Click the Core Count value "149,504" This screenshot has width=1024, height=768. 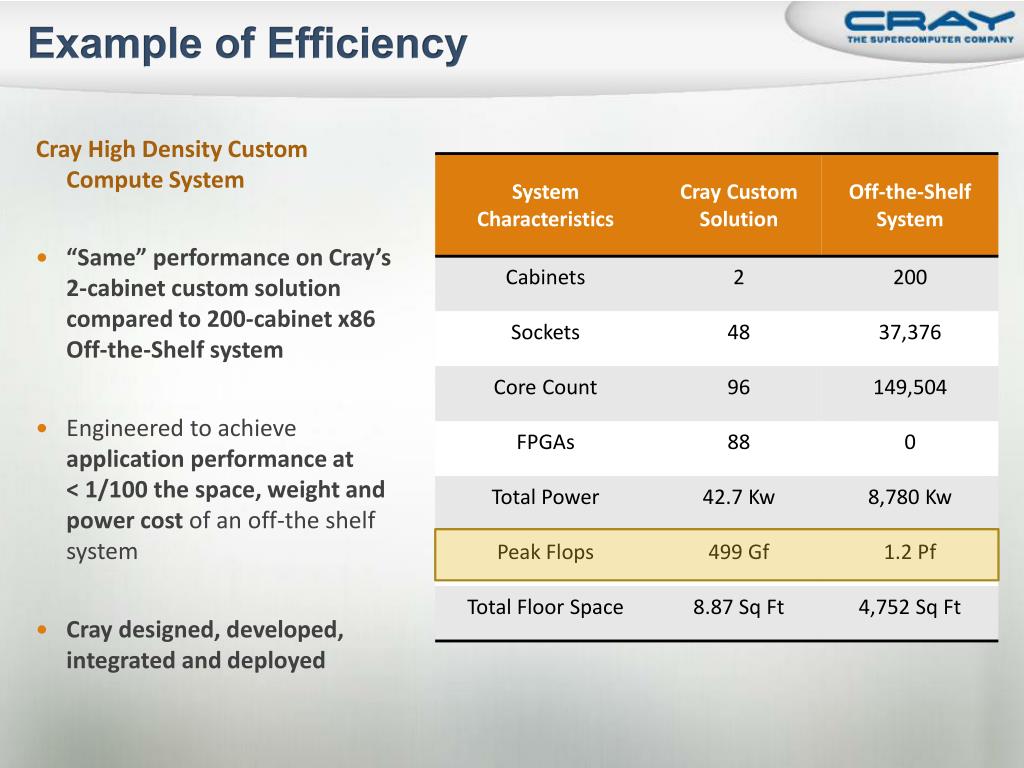coord(910,387)
